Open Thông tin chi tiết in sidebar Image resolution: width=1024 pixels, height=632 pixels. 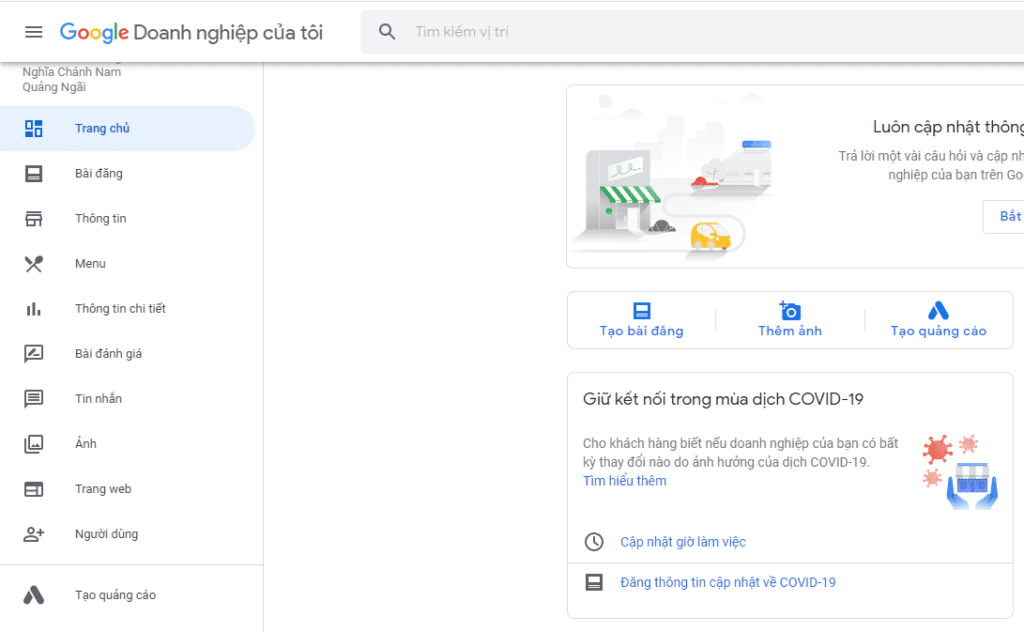pyautogui.click(x=127, y=309)
